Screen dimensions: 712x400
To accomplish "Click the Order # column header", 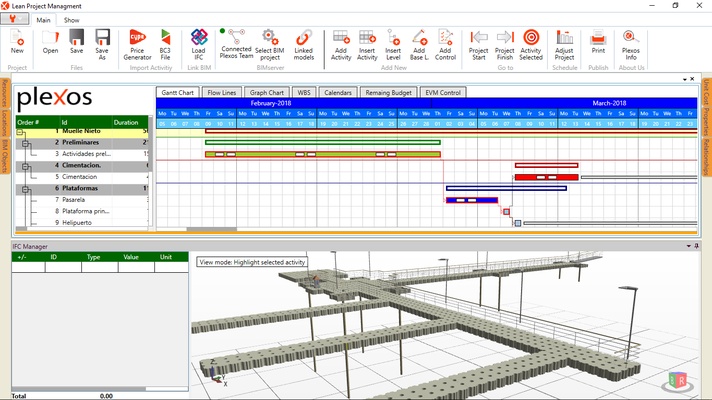I will (37, 123).
